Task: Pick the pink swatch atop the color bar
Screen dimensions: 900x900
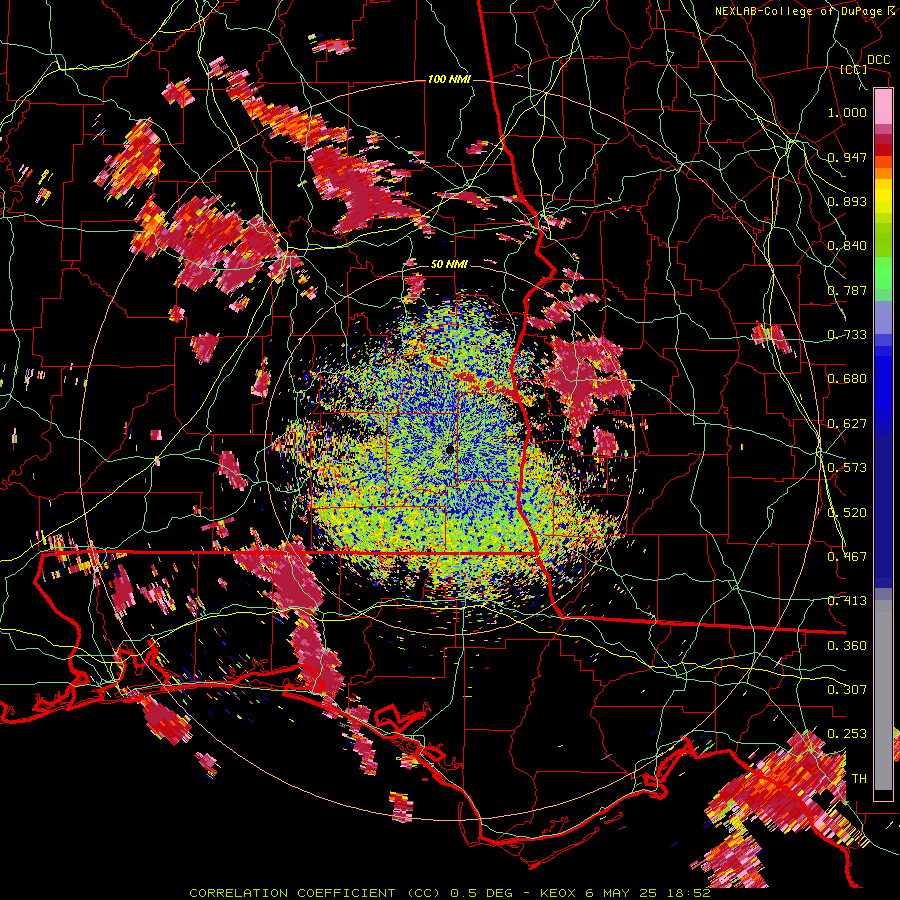Action: tap(883, 106)
